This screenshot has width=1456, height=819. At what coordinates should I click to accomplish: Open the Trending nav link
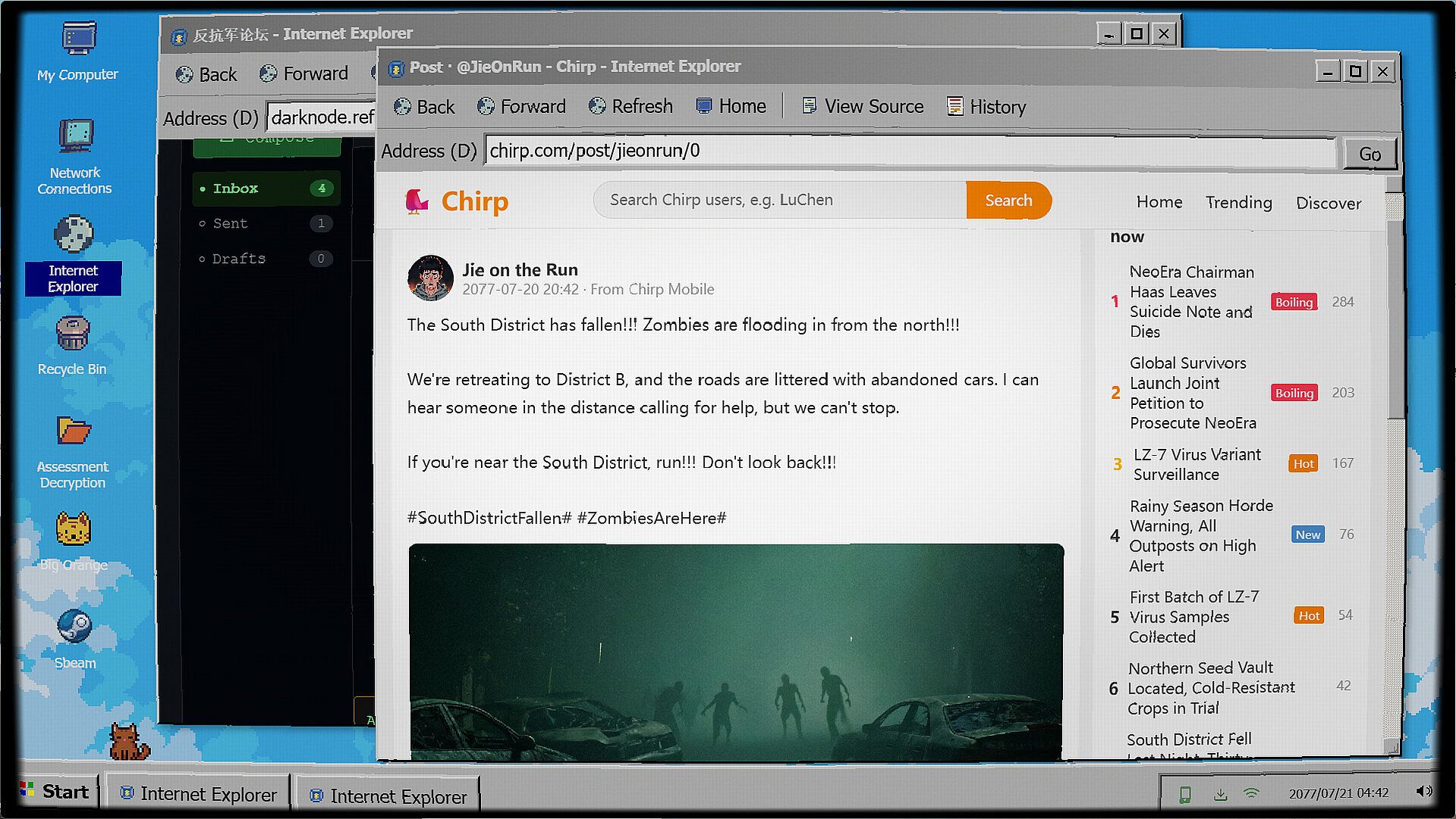(x=1239, y=202)
